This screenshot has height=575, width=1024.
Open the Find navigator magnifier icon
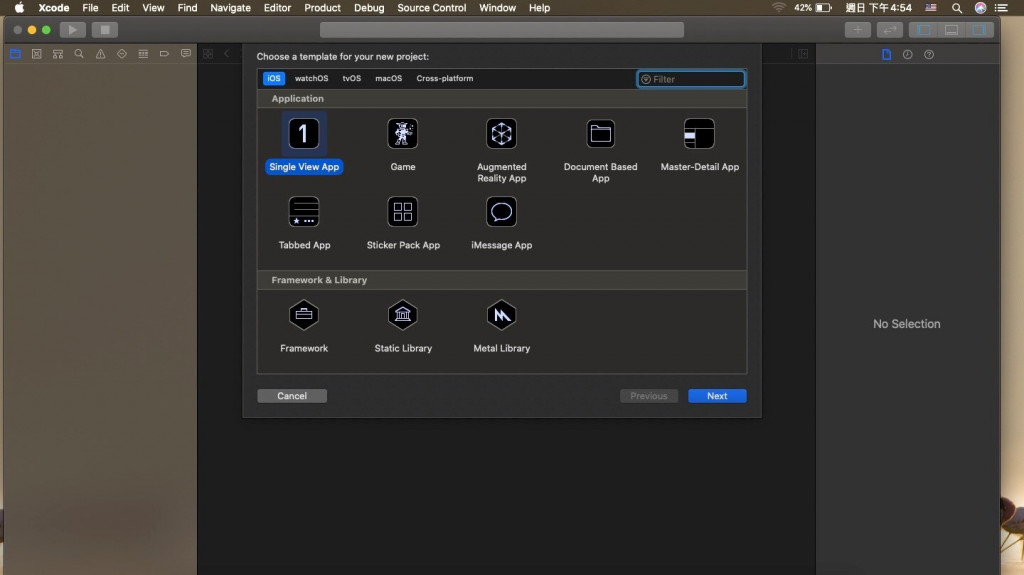[79, 54]
